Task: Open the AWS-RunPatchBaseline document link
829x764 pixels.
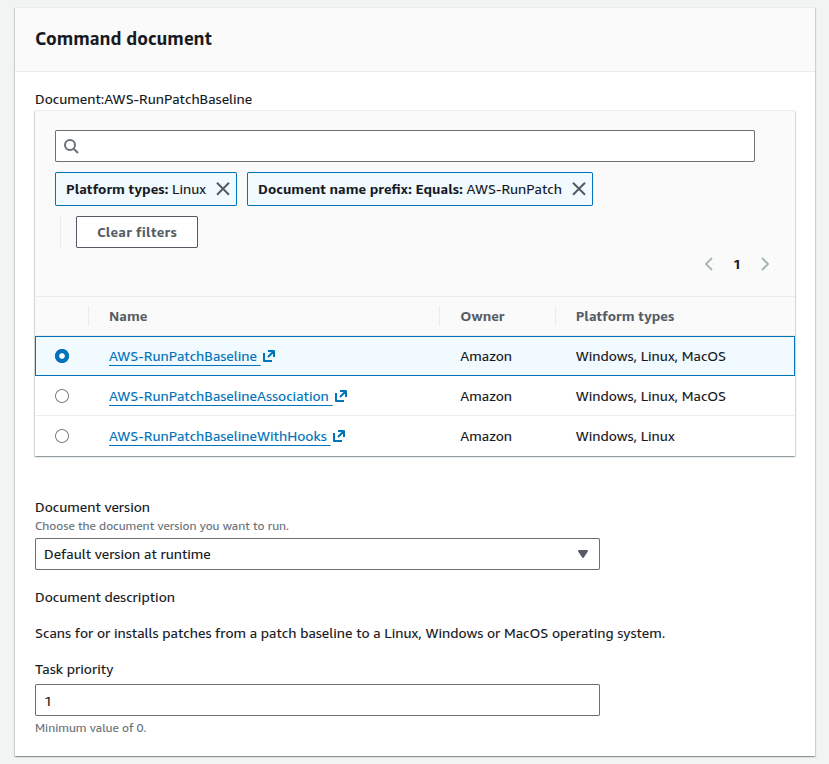Action: [183, 356]
